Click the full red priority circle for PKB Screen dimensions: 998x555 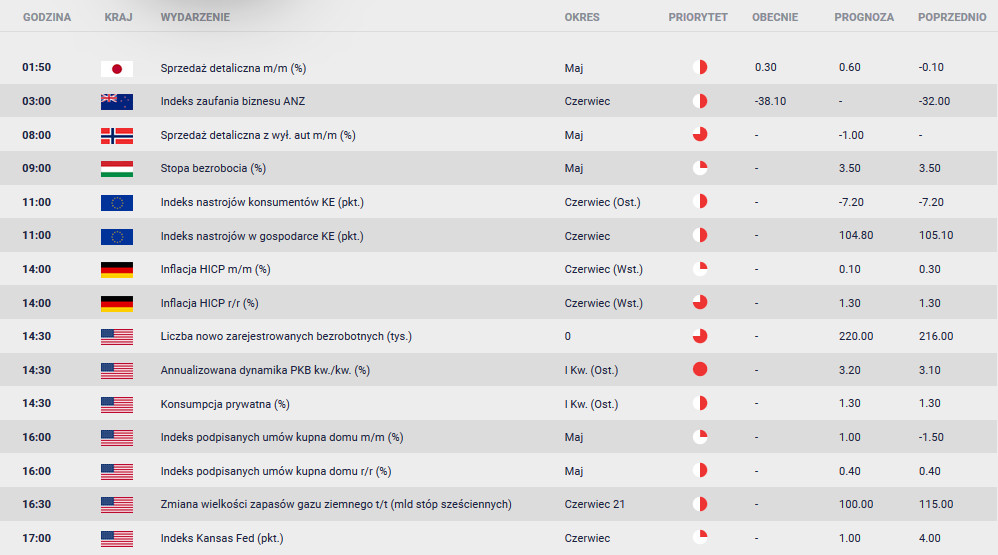[700, 369]
